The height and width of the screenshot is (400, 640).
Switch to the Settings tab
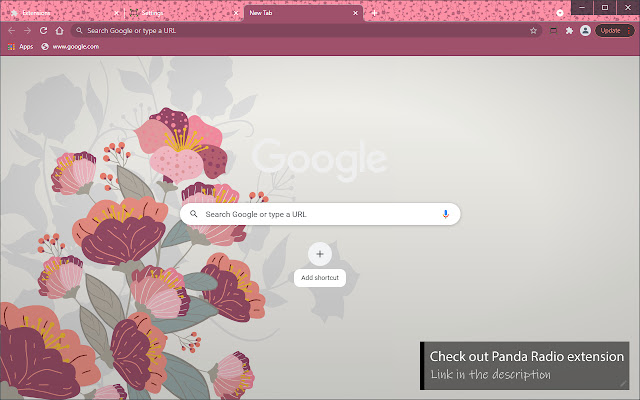(182, 13)
